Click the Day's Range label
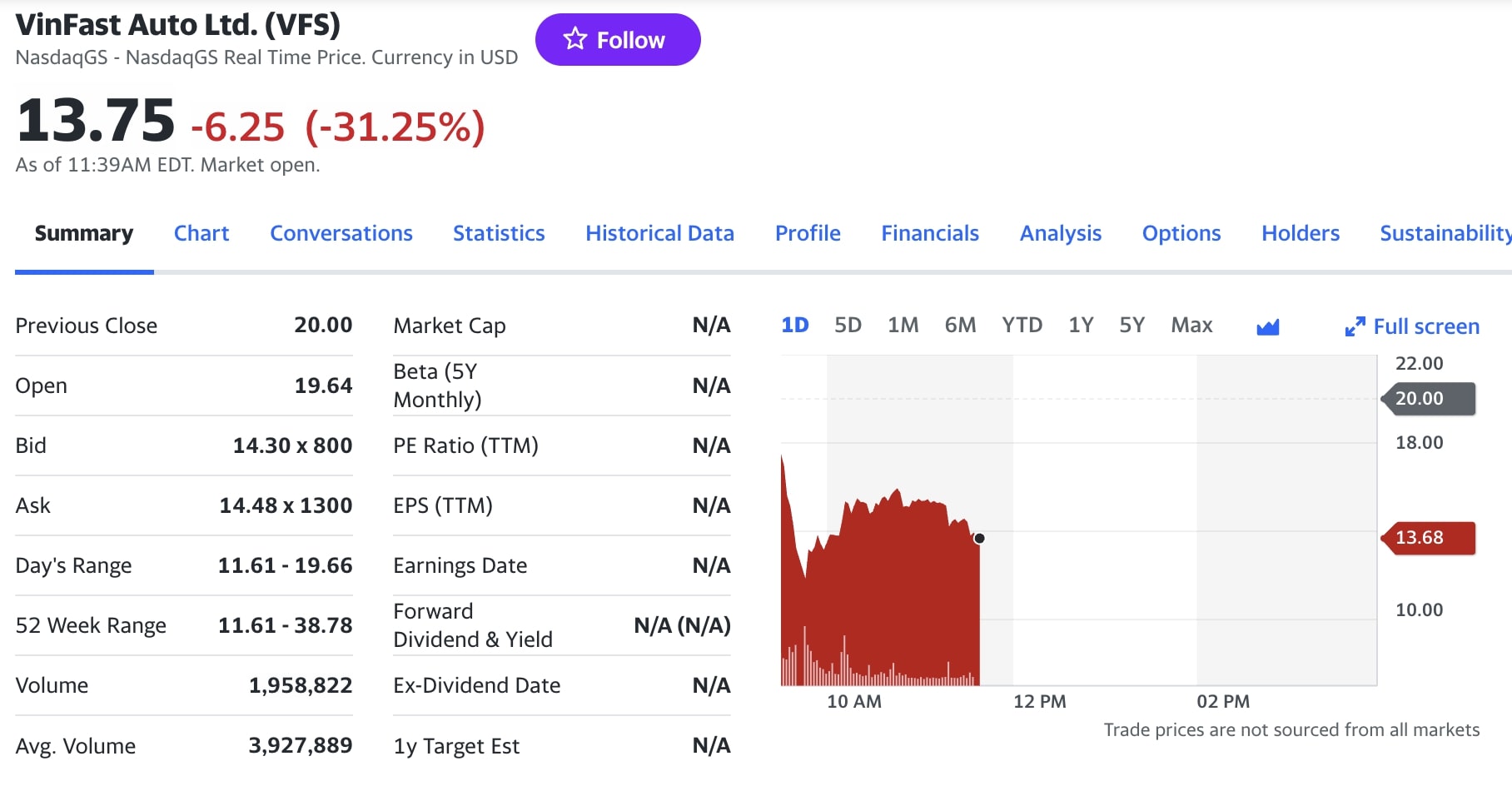Viewport: 1512px width, 791px height. point(73,566)
